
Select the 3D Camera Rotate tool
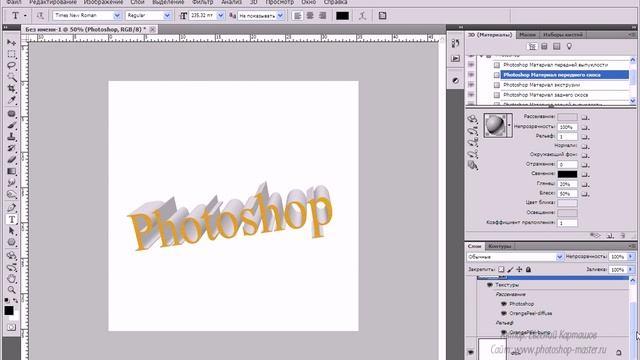click(11, 267)
